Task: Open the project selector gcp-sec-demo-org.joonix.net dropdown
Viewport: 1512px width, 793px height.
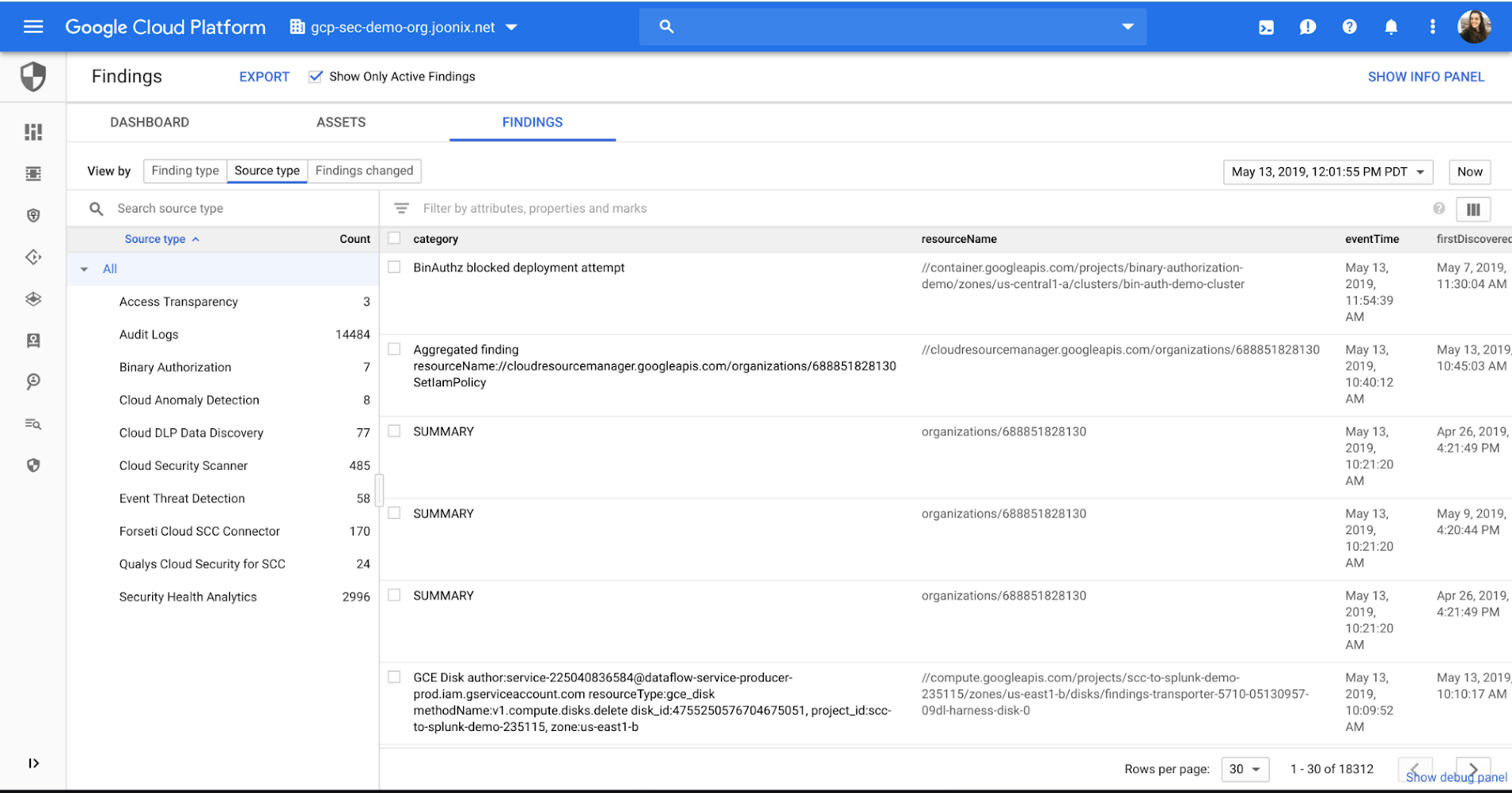Action: [403, 27]
